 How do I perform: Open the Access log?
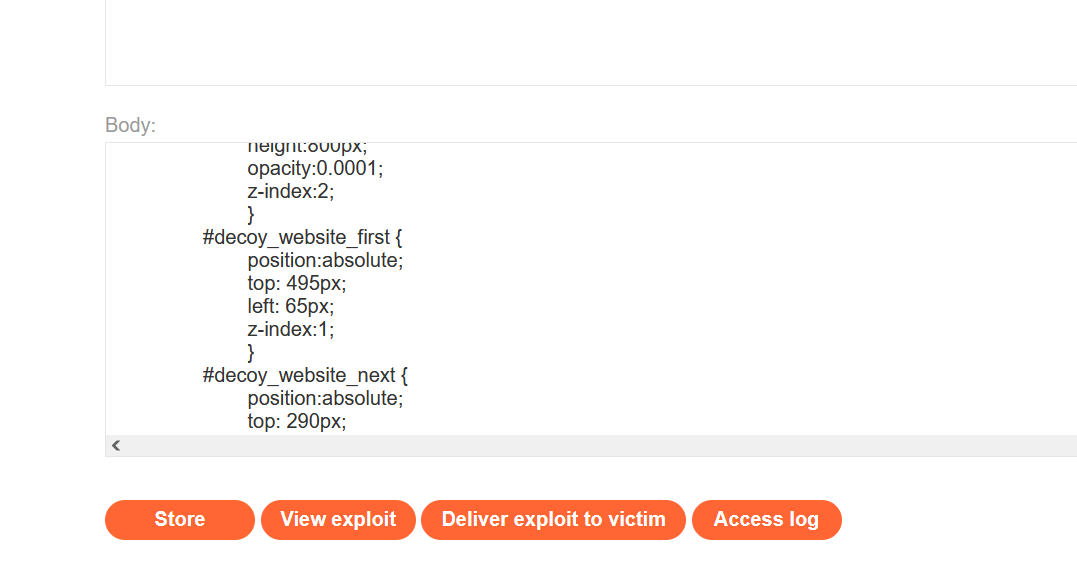coord(766,520)
